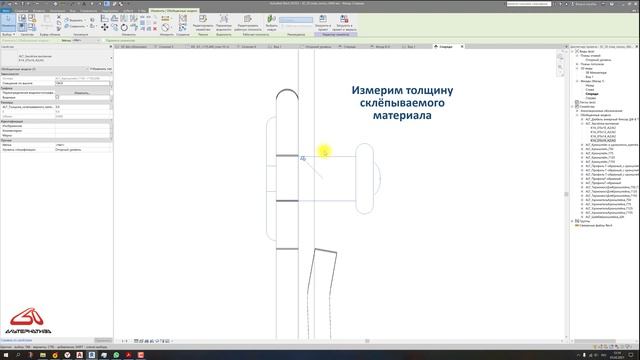Viewport: 640px width, 360px height.
Task: Select 'Справа' view in project browser
Action: 591,98
